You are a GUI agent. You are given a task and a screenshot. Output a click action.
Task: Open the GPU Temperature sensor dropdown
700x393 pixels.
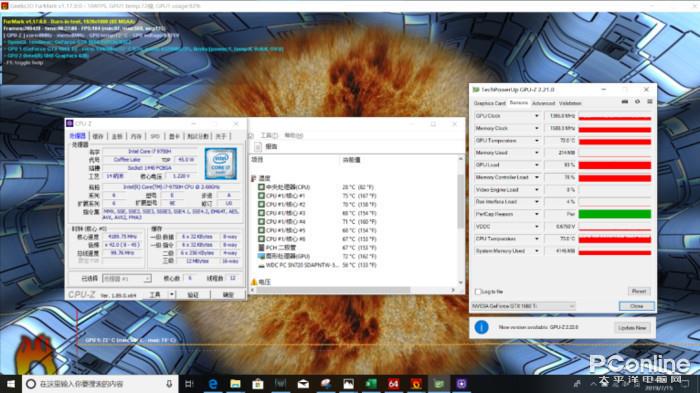click(x=537, y=140)
